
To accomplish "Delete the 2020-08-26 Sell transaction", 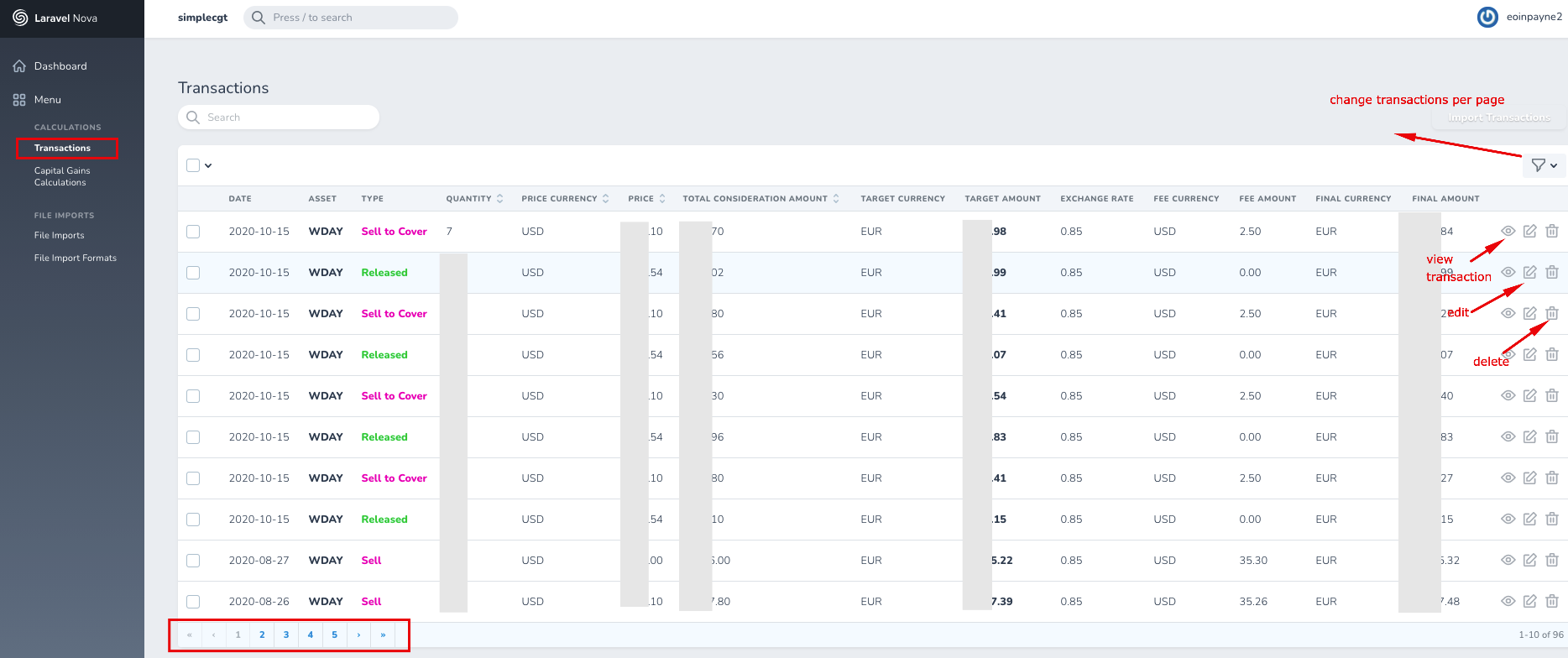I will click(1552, 602).
